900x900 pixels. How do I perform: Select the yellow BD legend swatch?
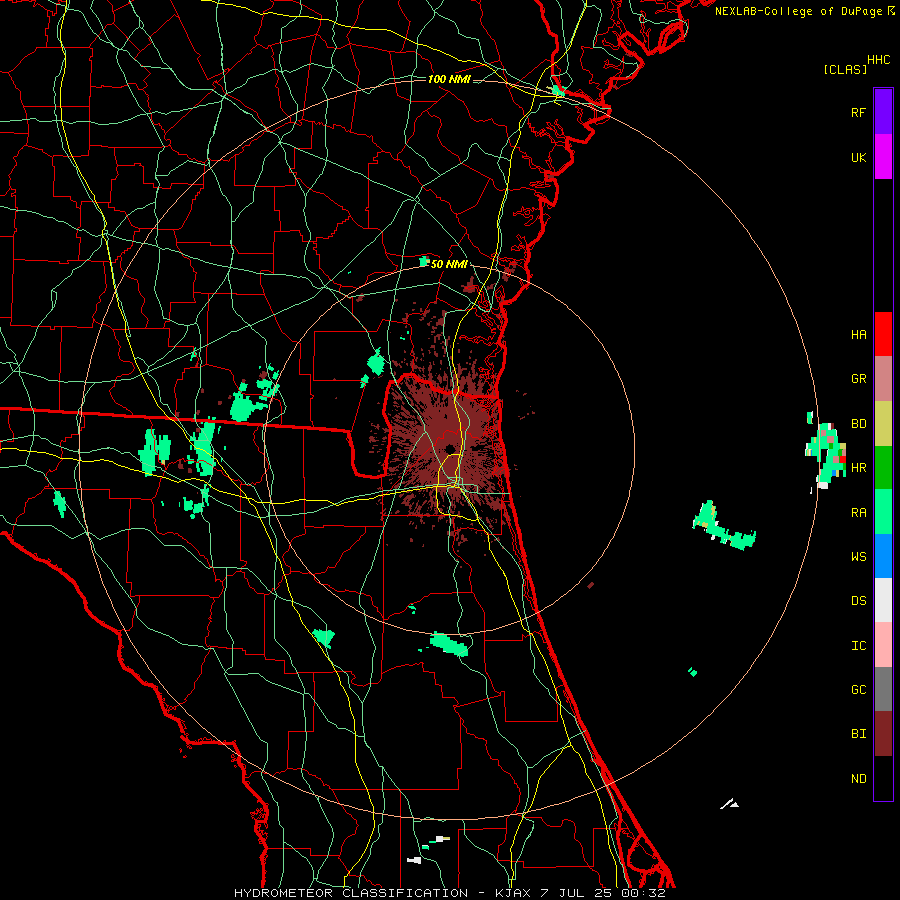pos(883,424)
